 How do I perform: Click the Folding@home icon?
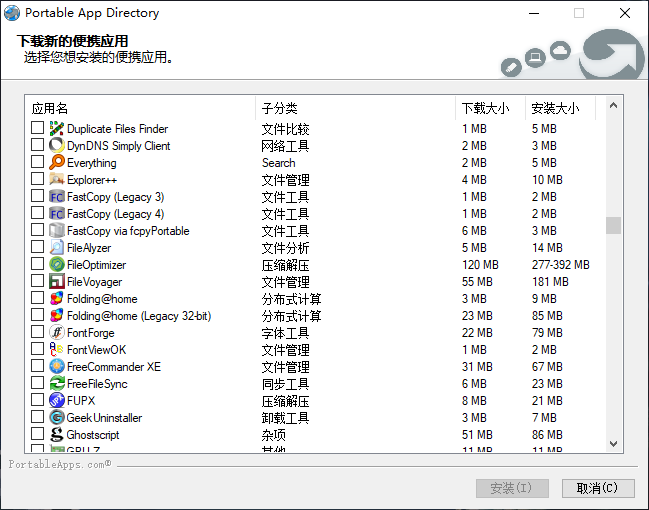[57, 298]
